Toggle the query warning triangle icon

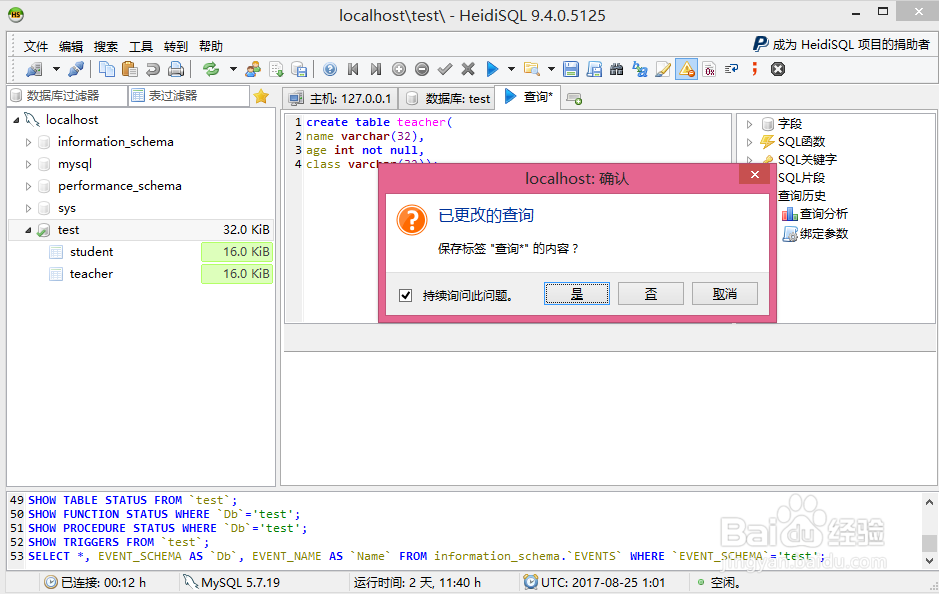tap(686, 69)
